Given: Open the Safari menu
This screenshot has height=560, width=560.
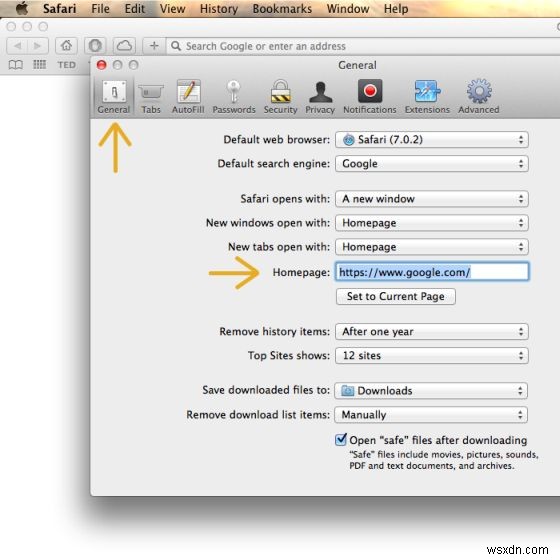Looking at the screenshot, I should point(59,9).
